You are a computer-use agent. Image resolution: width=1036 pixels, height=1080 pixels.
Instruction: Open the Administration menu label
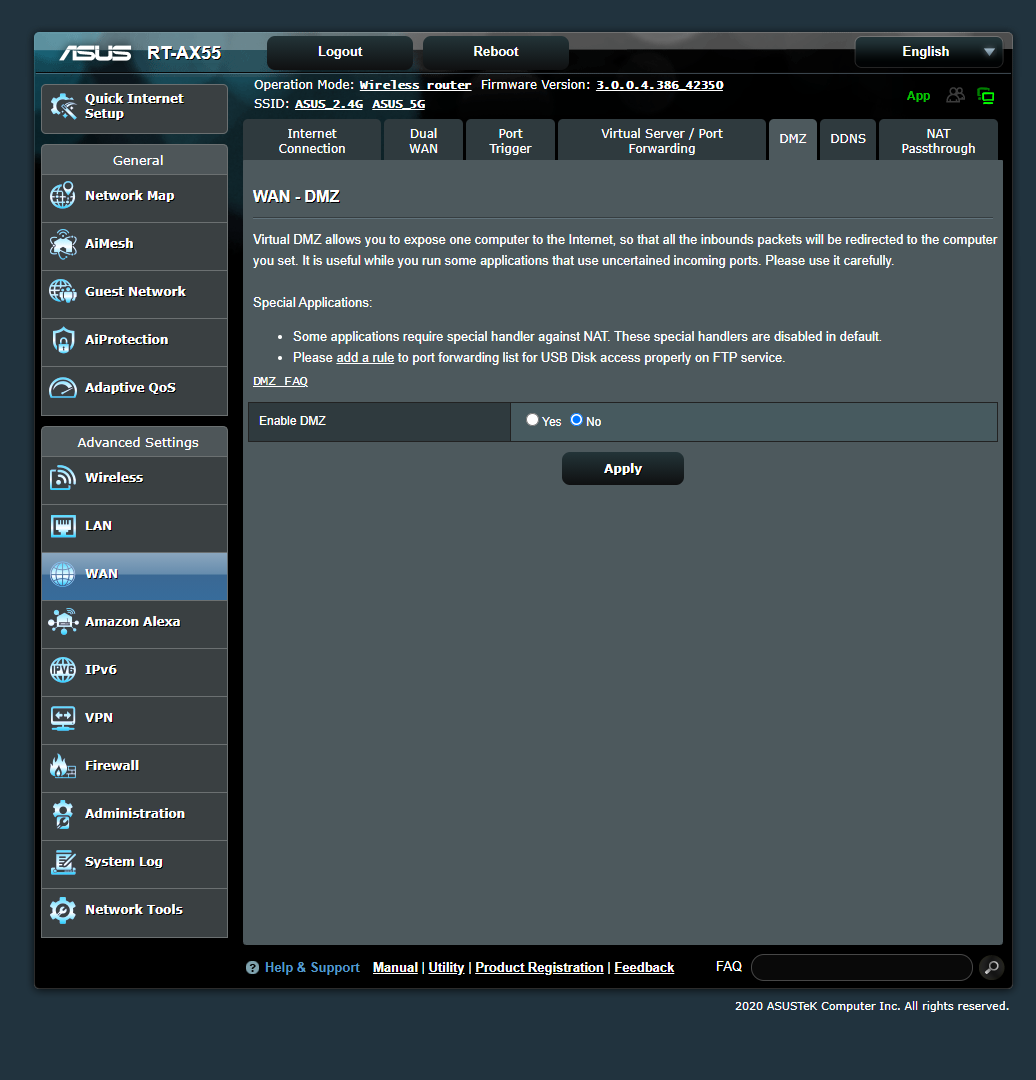tap(135, 813)
